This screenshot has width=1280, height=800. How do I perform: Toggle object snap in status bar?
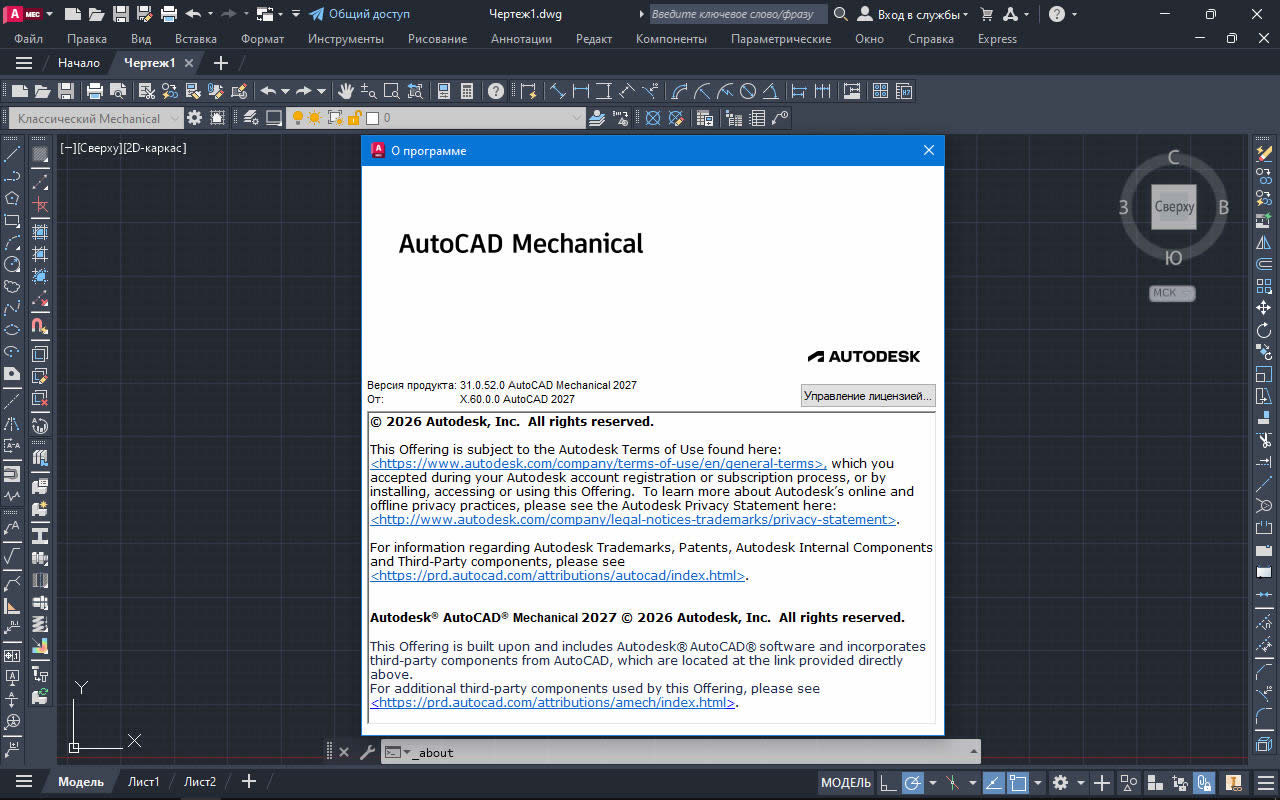[x=1018, y=782]
